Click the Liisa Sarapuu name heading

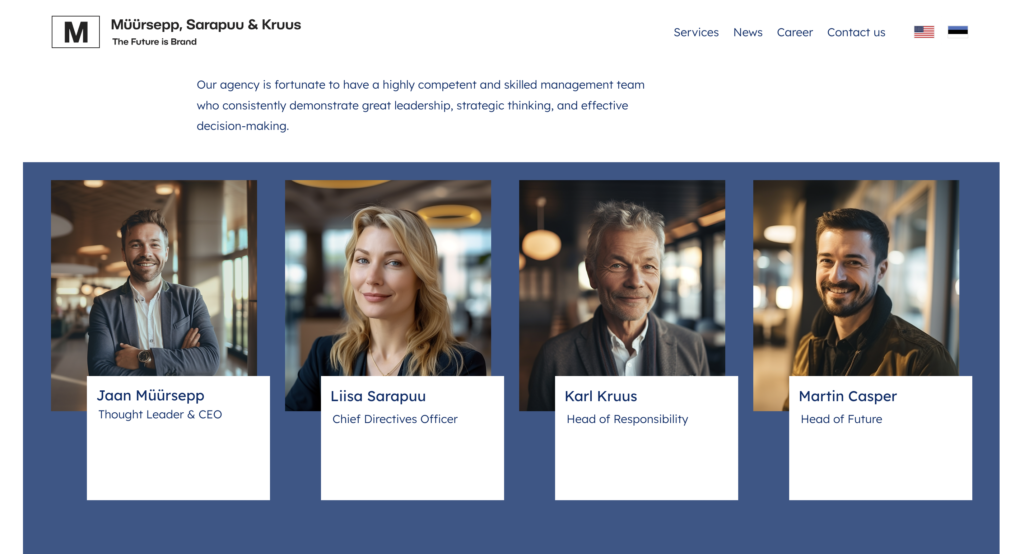(x=377, y=396)
